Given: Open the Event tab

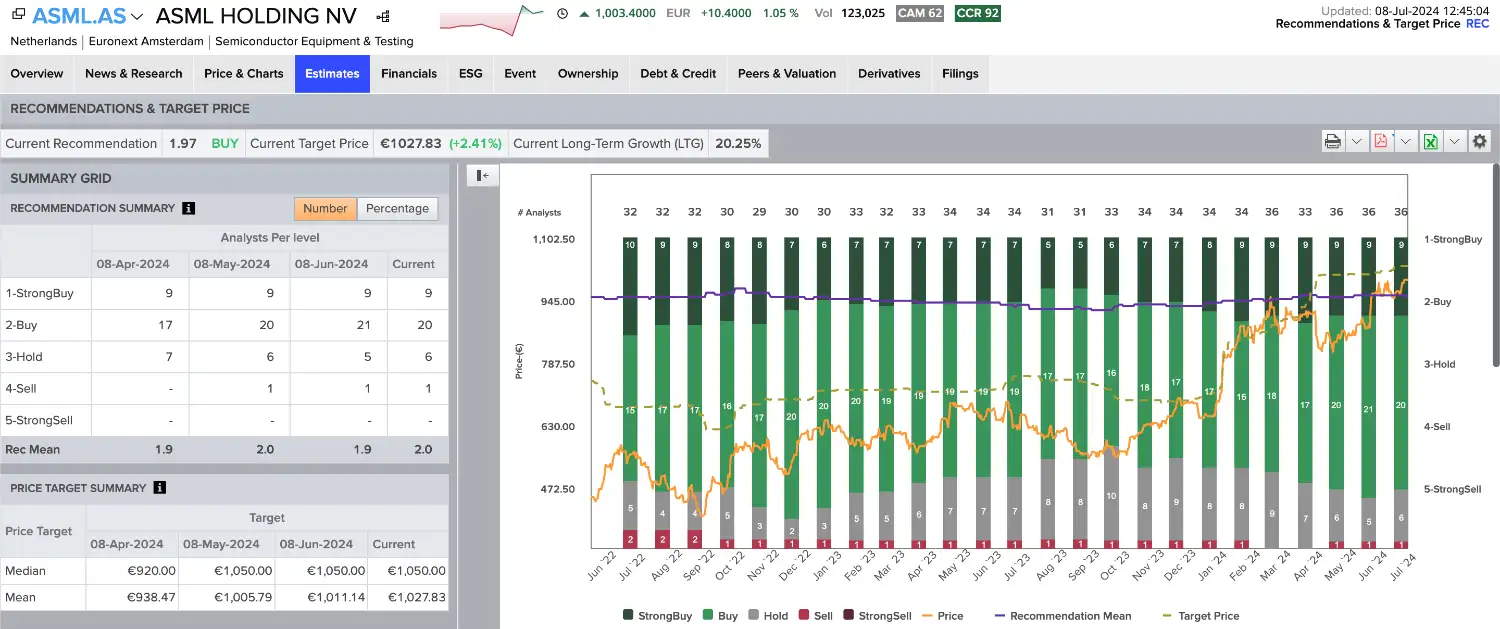Looking at the screenshot, I should click(520, 74).
